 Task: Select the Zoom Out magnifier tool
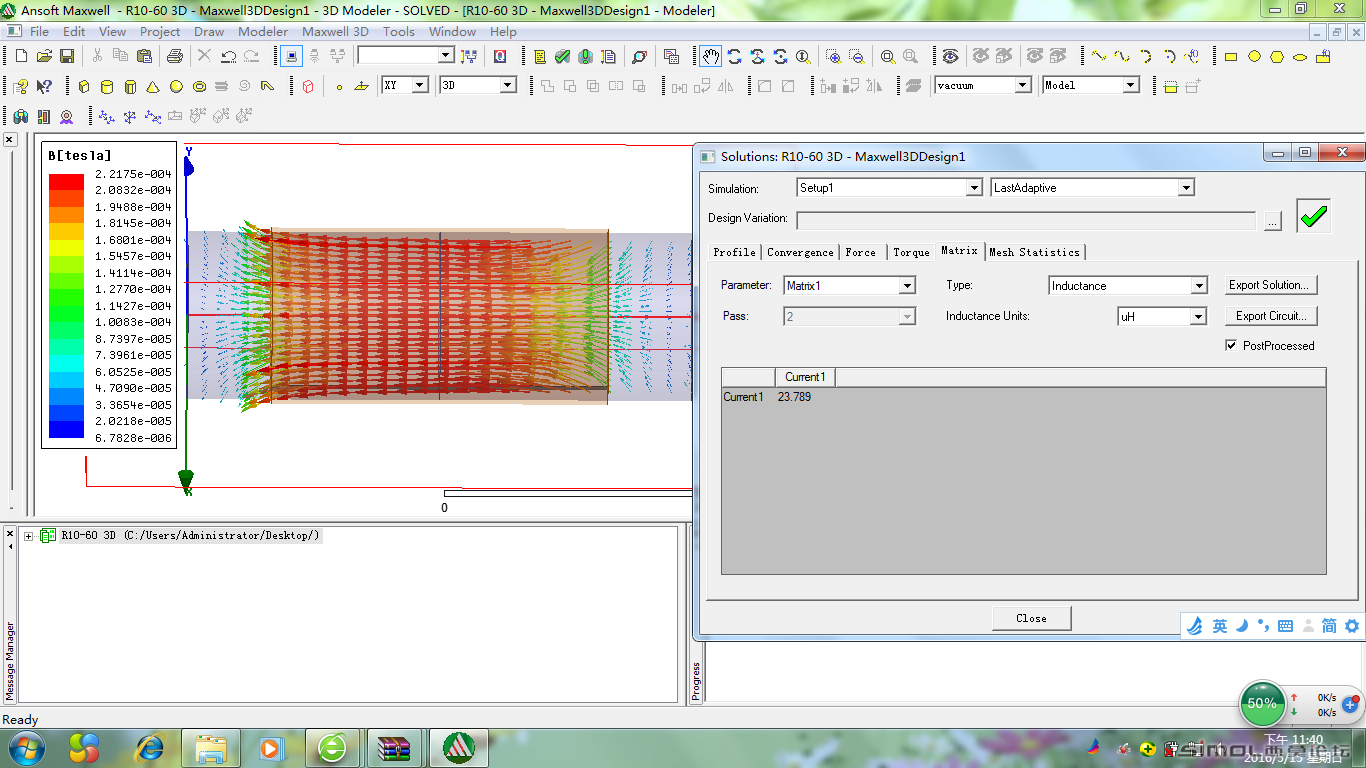click(x=856, y=56)
